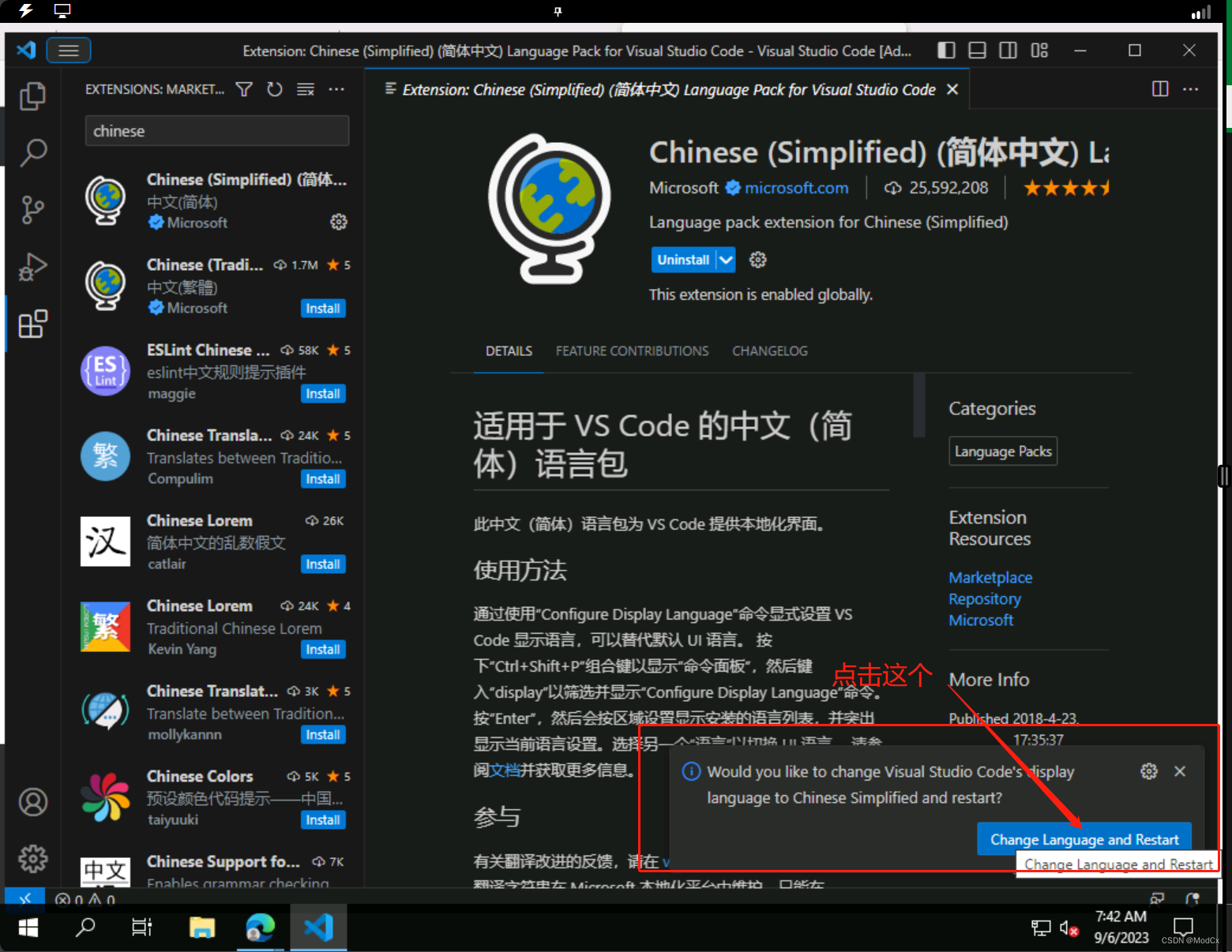
Task: Open the Source Control view
Action: click(32, 209)
